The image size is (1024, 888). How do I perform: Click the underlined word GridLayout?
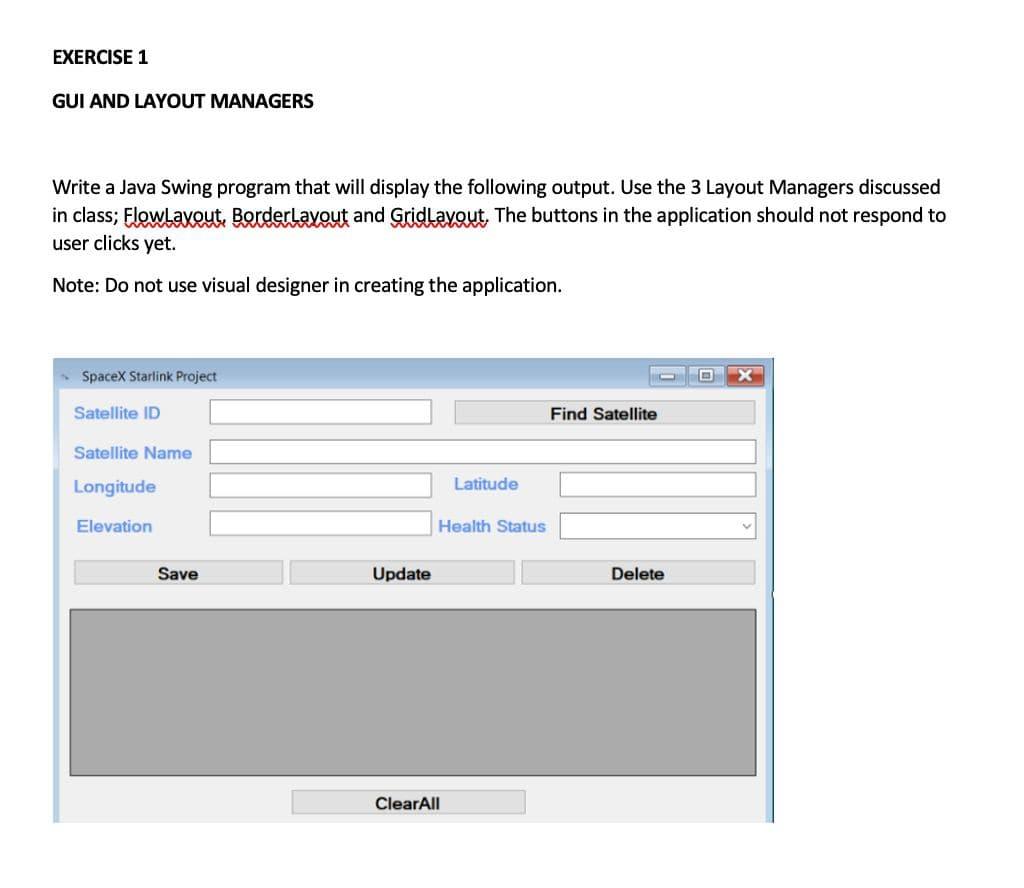[439, 215]
